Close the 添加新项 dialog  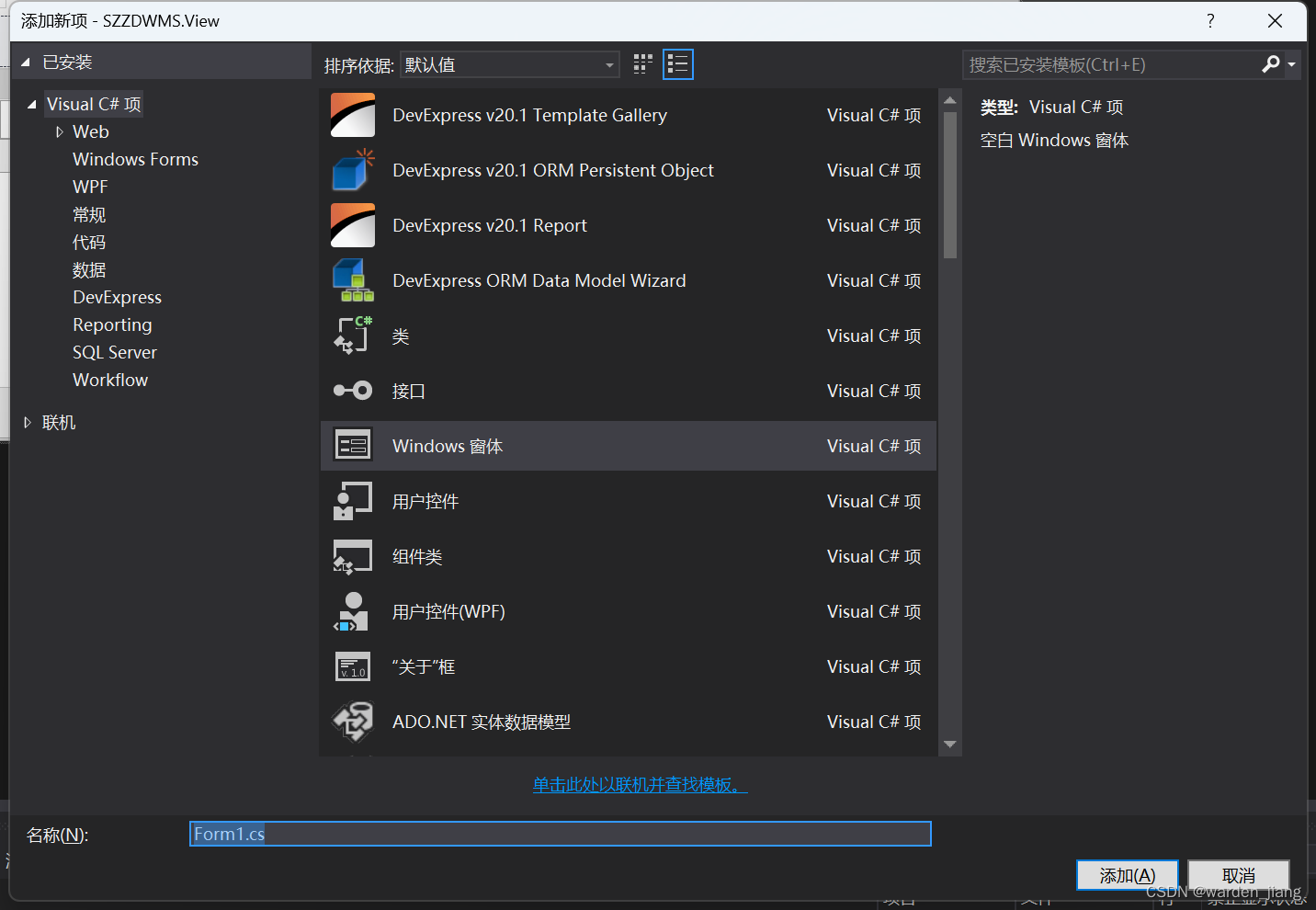[1275, 20]
